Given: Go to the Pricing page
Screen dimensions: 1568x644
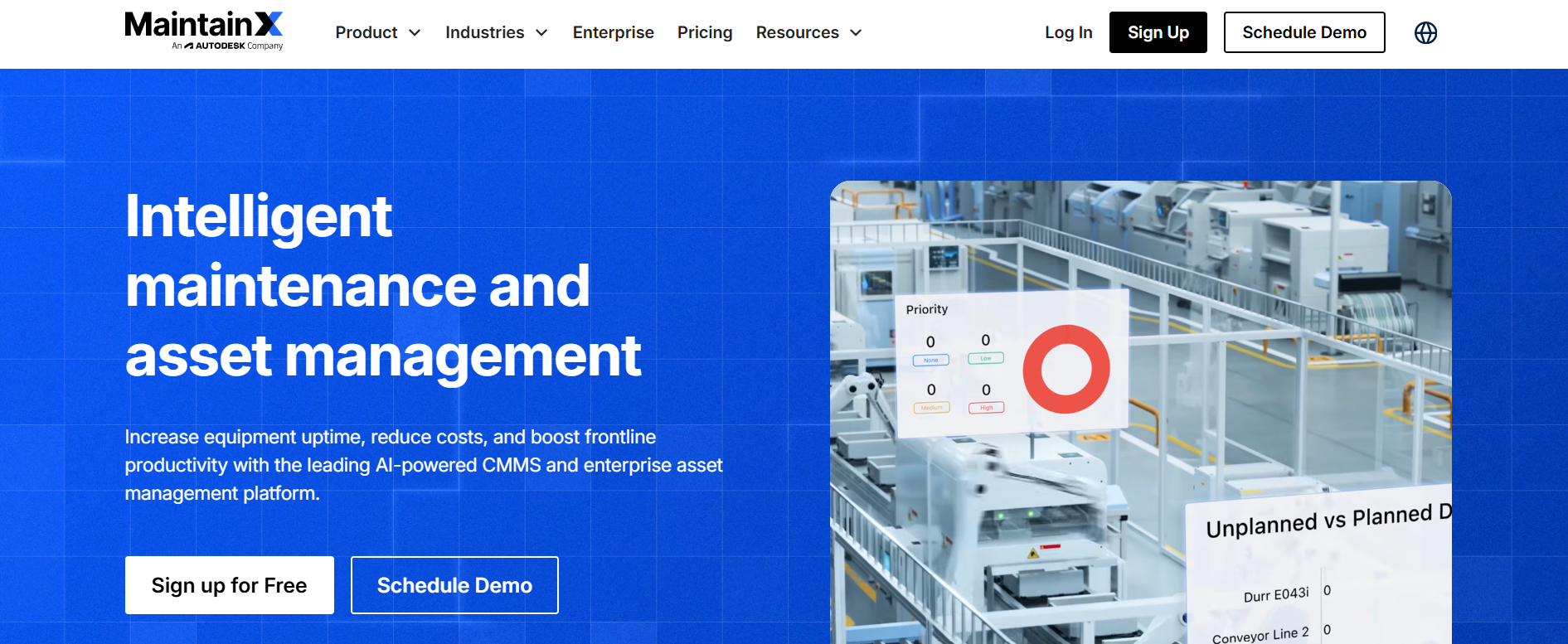Looking at the screenshot, I should point(705,32).
